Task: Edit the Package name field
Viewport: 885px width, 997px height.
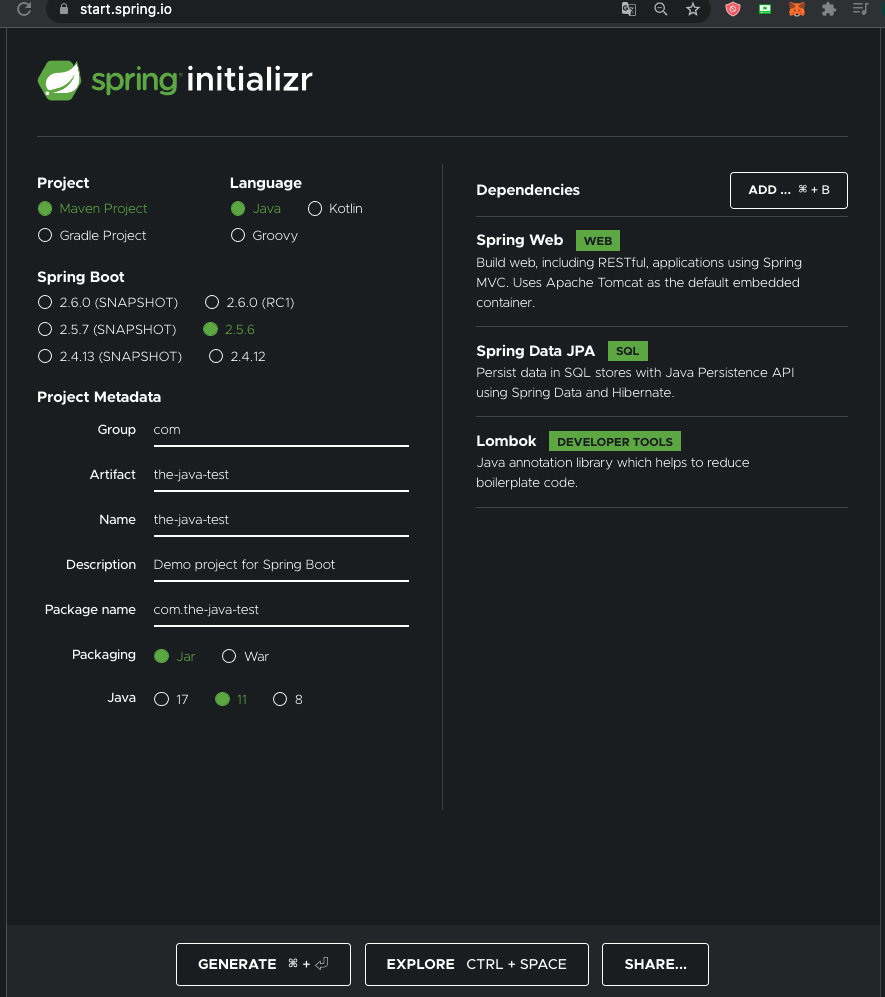Action: click(281, 610)
